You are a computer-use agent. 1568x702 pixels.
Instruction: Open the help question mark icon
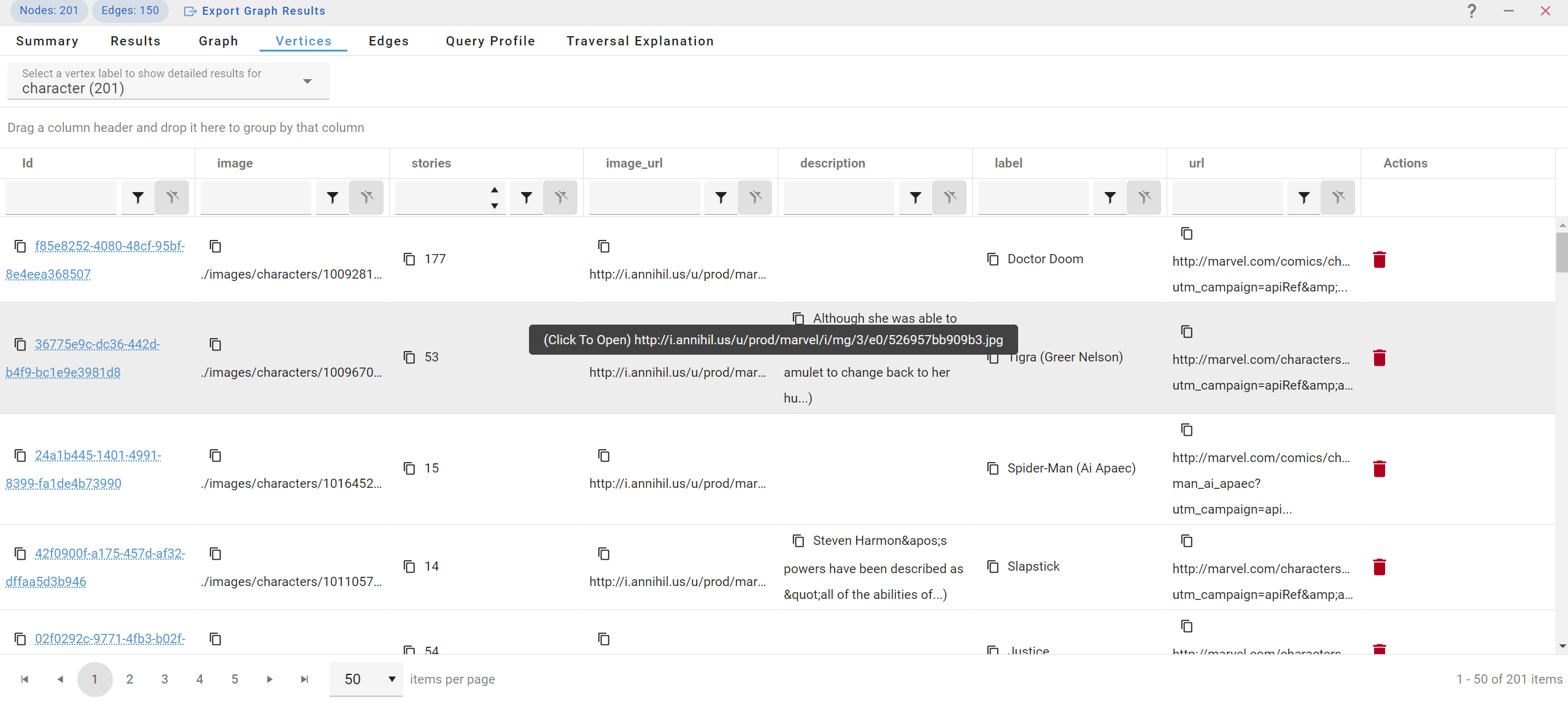point(1472,11)
